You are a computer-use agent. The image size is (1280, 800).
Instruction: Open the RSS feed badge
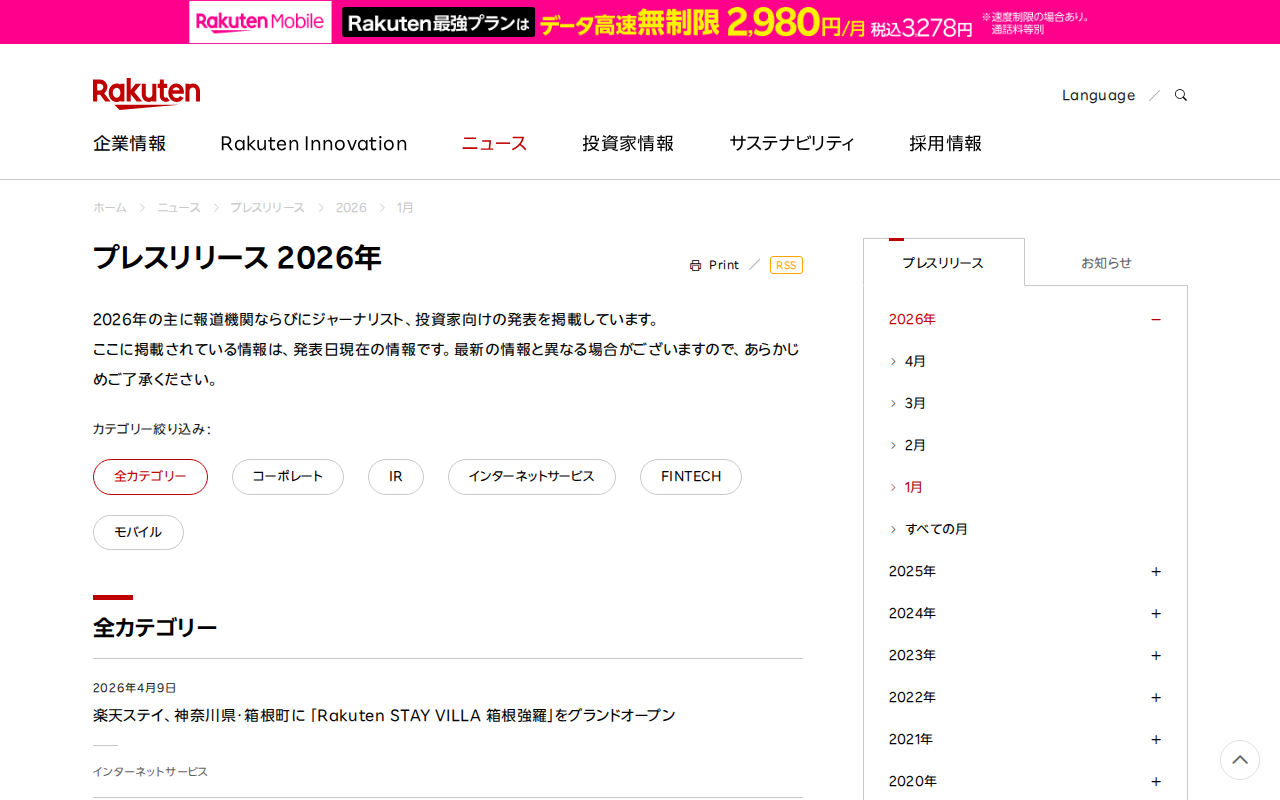click(x=786, y=265)
